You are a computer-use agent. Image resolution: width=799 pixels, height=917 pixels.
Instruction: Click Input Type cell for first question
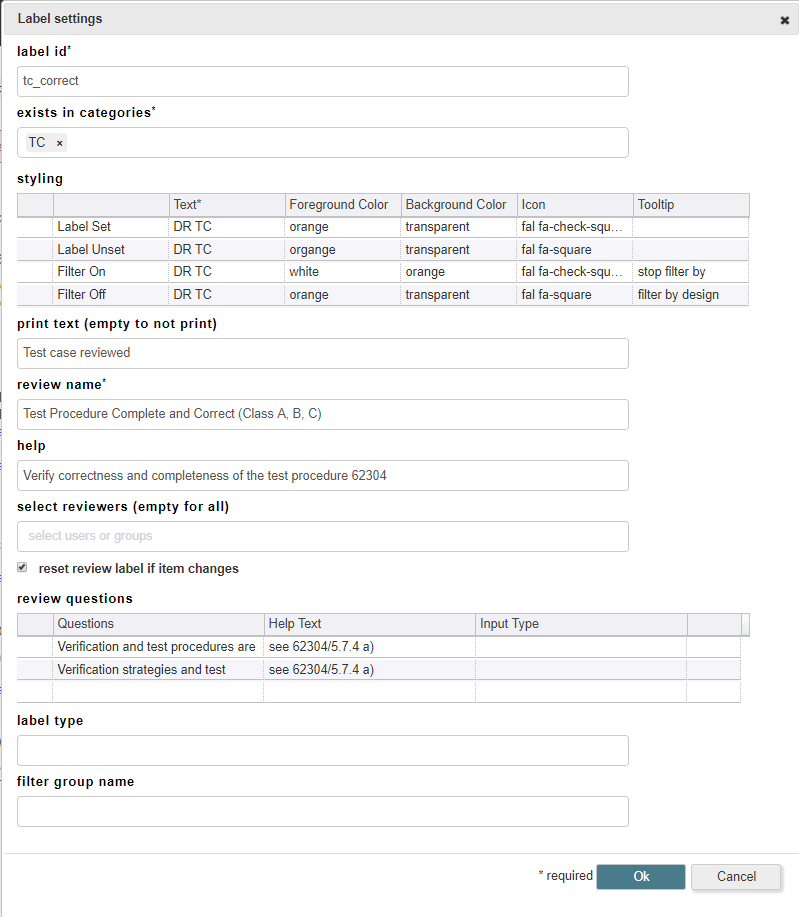click(581, 647)
